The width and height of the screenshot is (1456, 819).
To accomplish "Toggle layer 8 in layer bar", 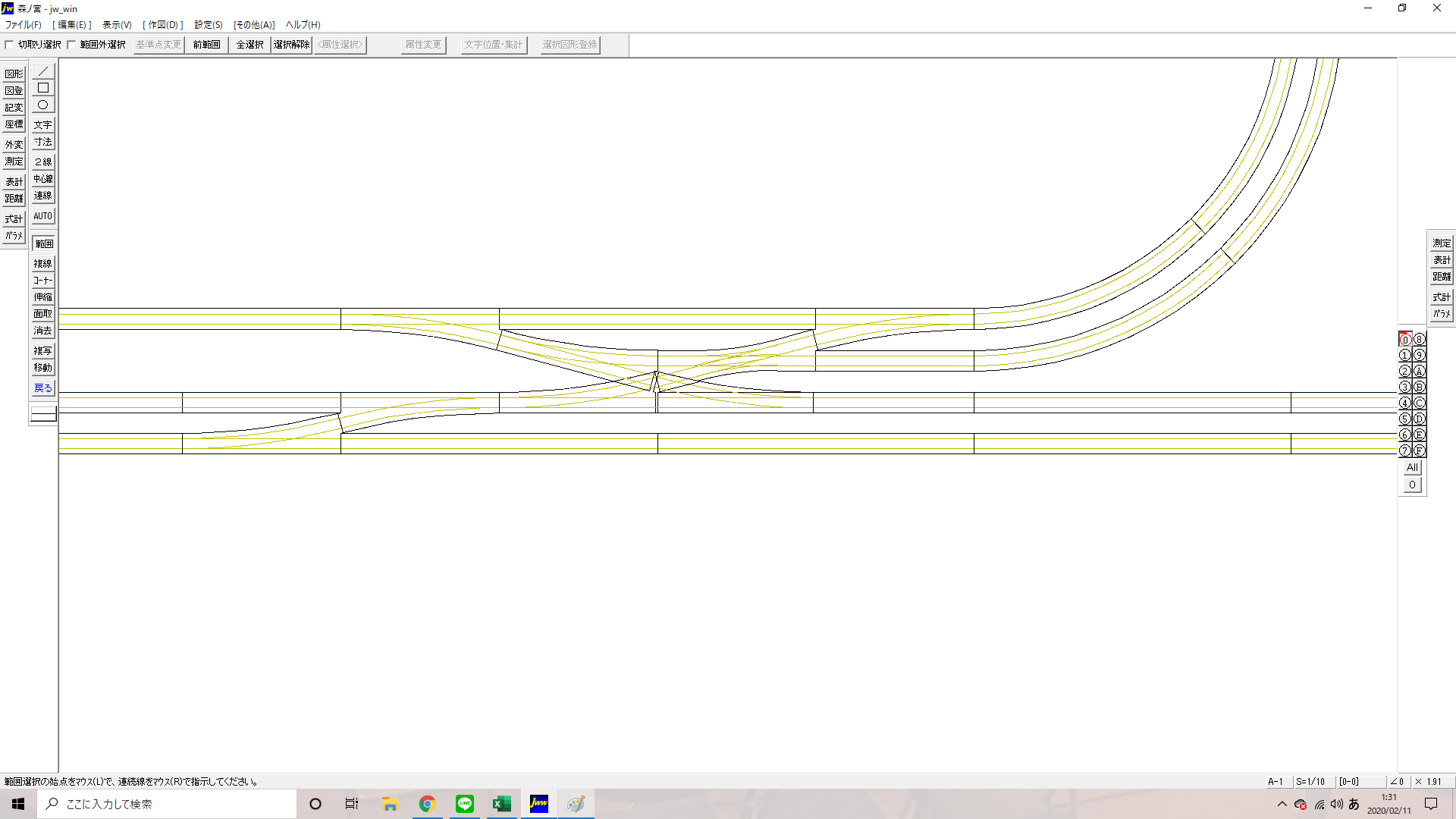I will [x=1420, y=340].
